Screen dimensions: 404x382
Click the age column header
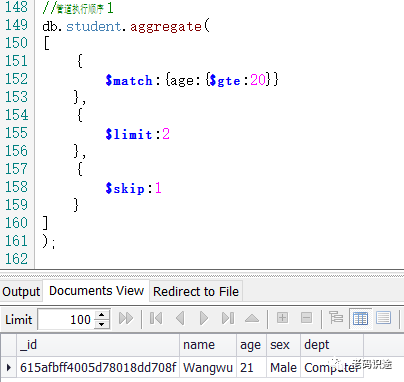pyautogui.click(x=251, y=344)
